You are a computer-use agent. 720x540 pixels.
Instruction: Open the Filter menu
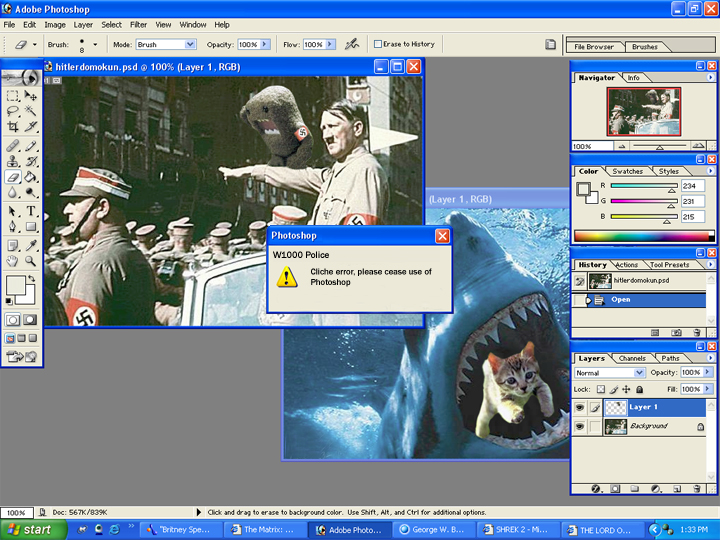click(138, 25)
